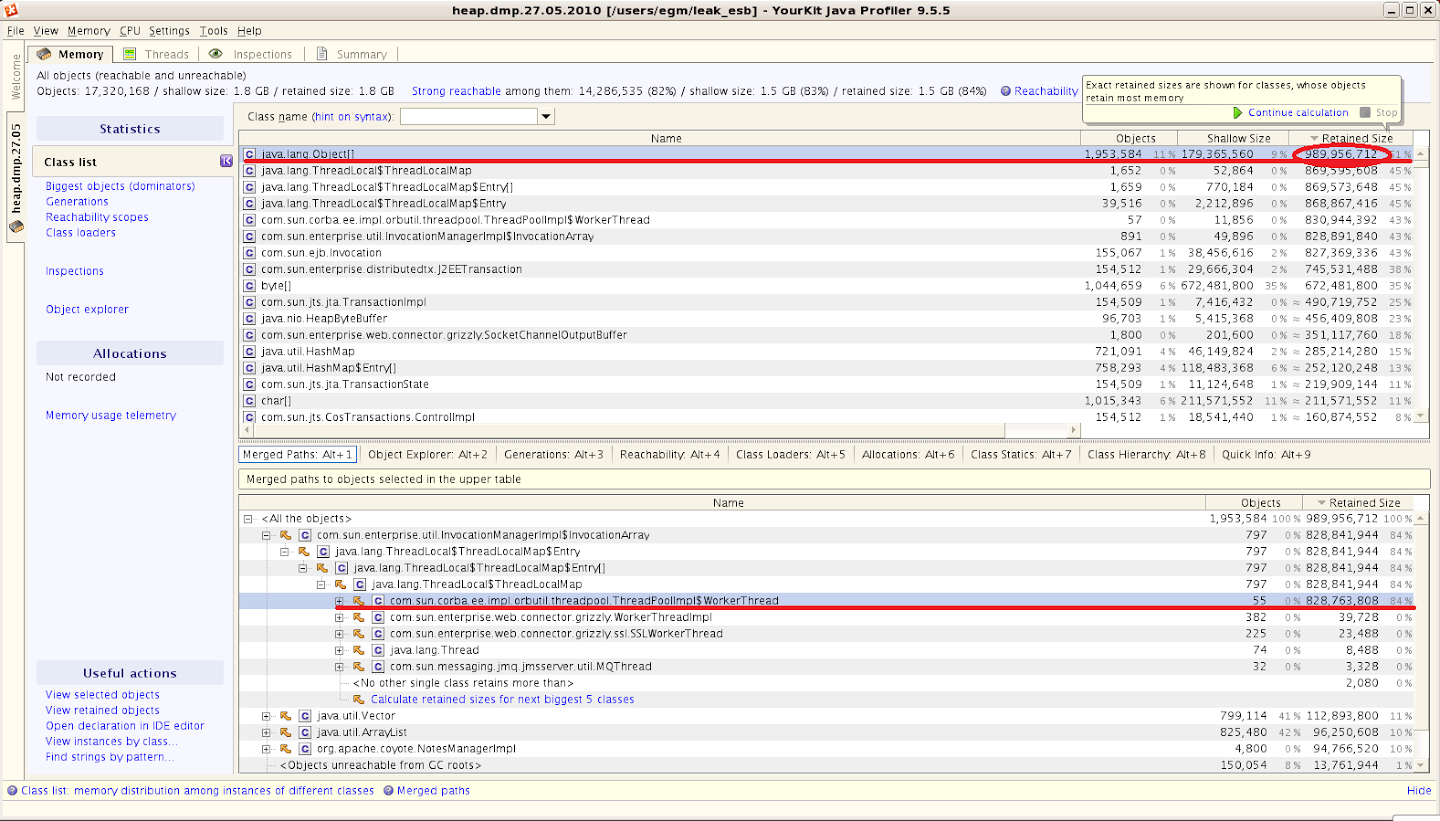Click the Hide link in status bar
This screenshot has width=1440, height=821.
coord(1419,790)
